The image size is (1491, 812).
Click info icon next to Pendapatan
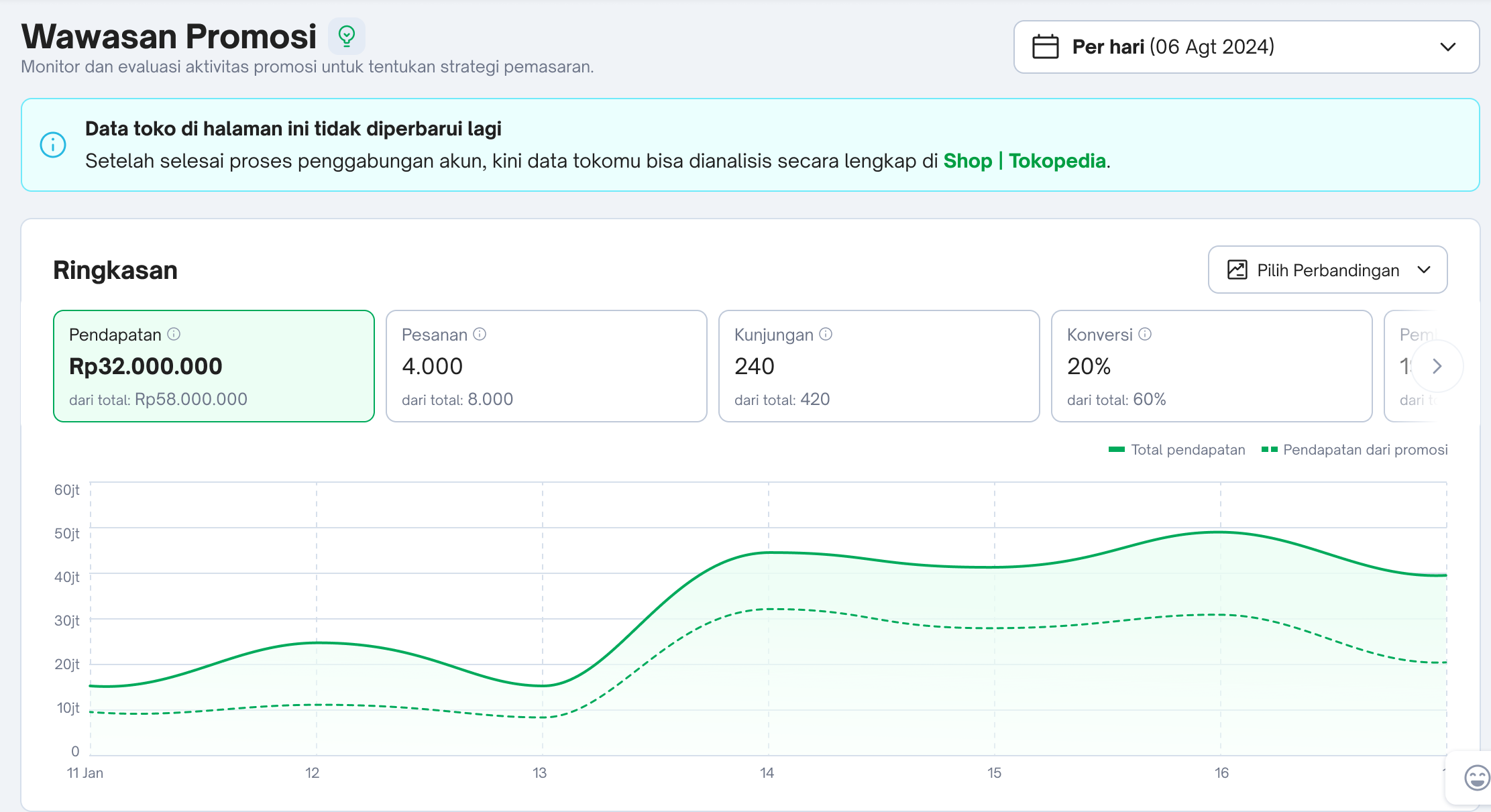point(174,334)
